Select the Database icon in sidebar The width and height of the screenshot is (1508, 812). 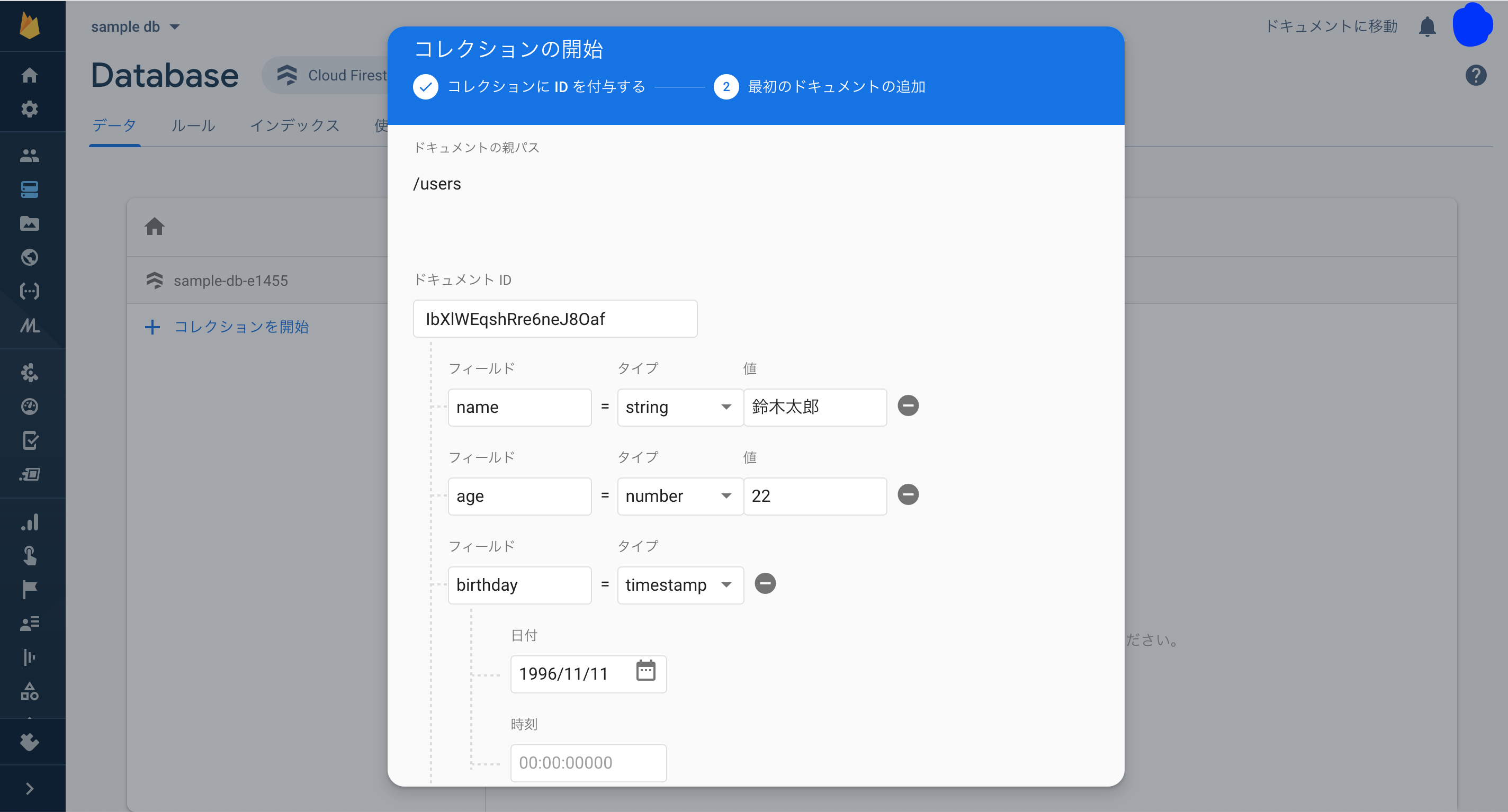30,188
